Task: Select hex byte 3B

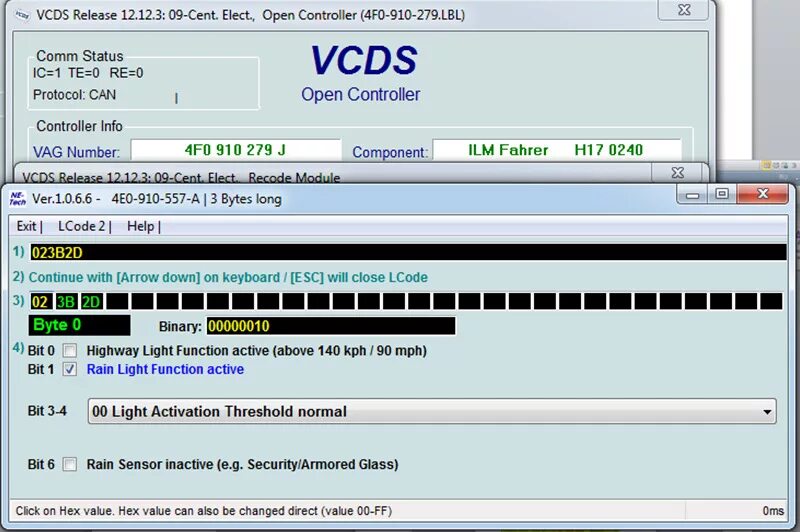Action: tap(65, 301)
